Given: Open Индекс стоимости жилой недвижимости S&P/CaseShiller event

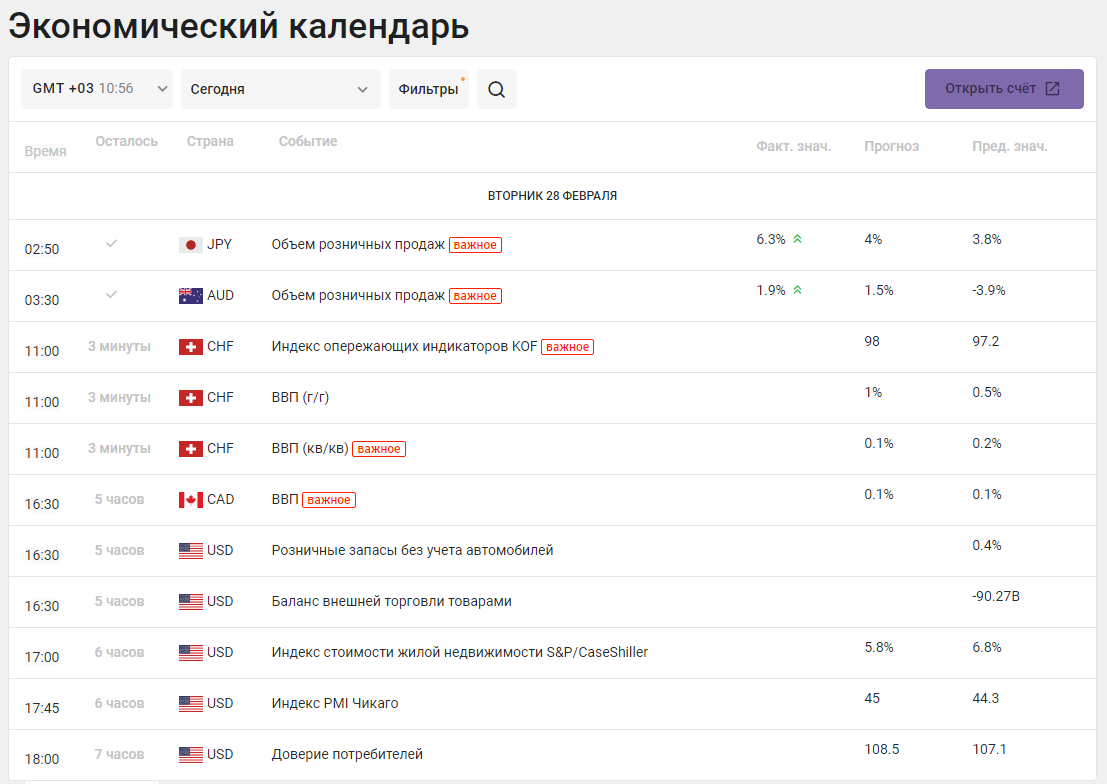Looking at the screenshot, I should tap(460, 653).
